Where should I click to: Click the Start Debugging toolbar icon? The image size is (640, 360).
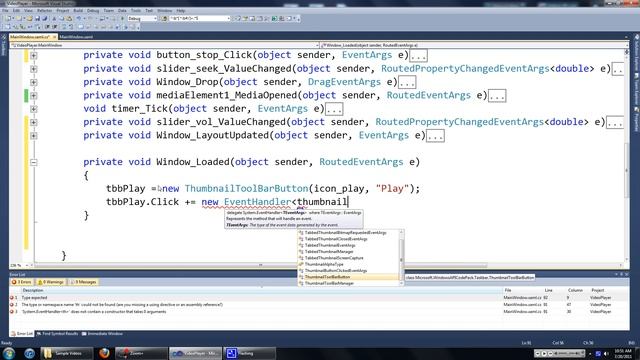pyautogui.click(x=122, y=18)
